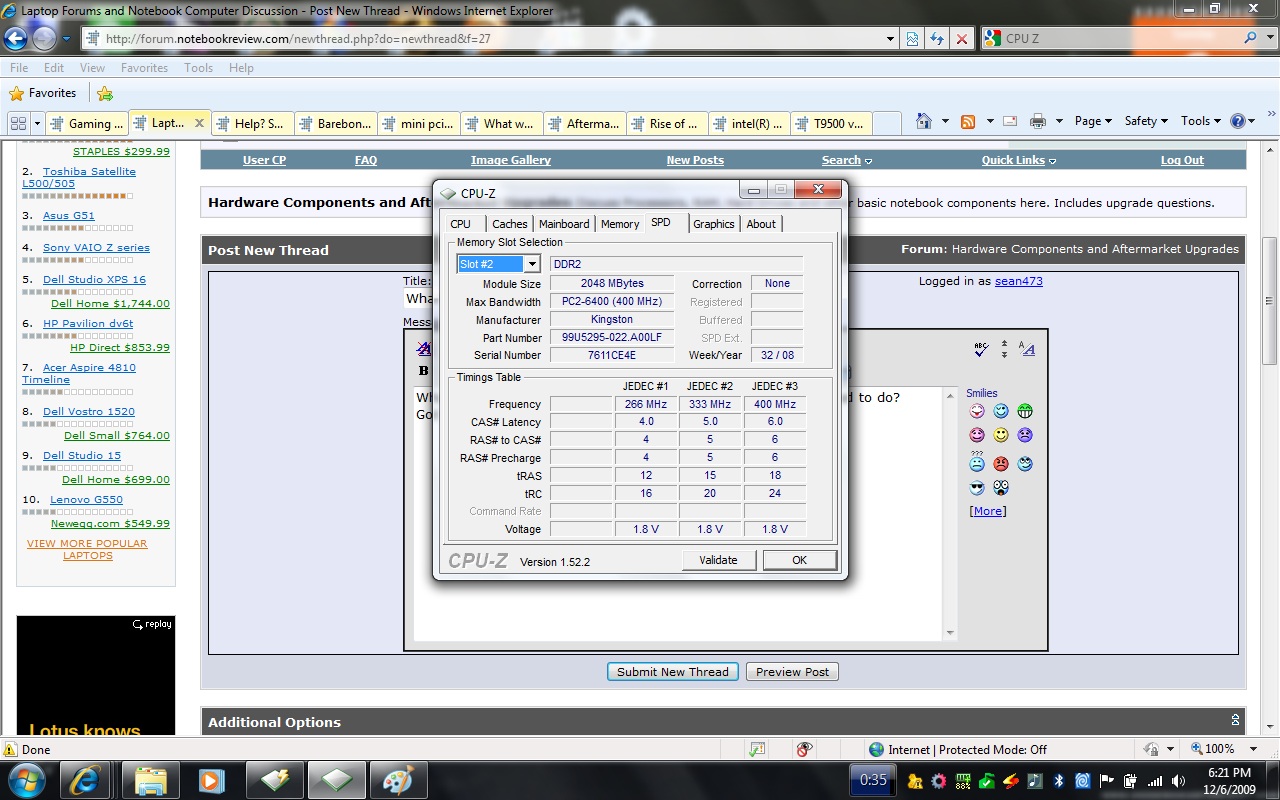Open the Tools dropdown in the command bar
Image resolution: width=1280 pixels, height=800 pixels.
[x=1201, y=121]
